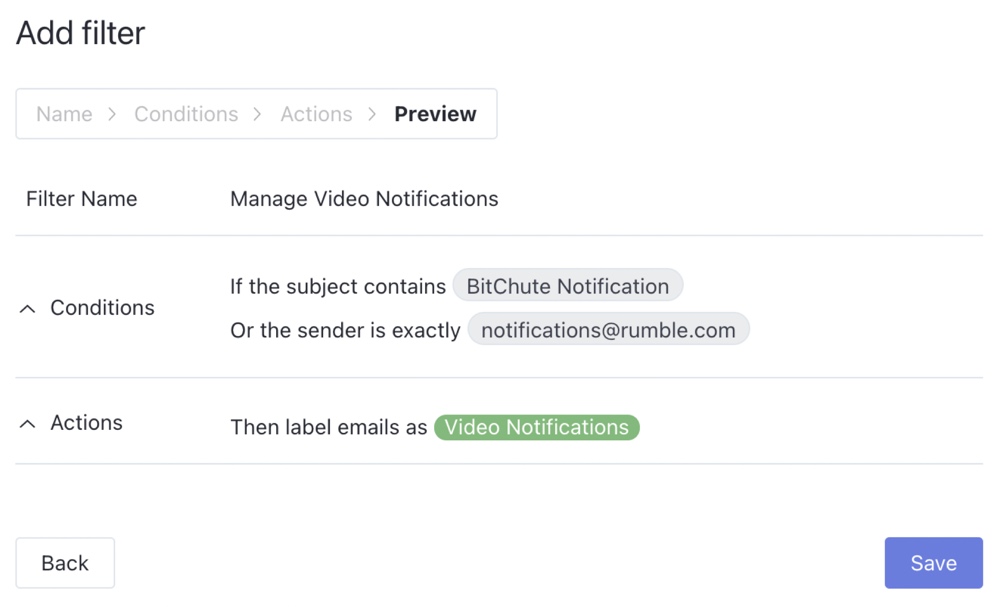Click the green Video Notifications label

(x=536, y=427)
